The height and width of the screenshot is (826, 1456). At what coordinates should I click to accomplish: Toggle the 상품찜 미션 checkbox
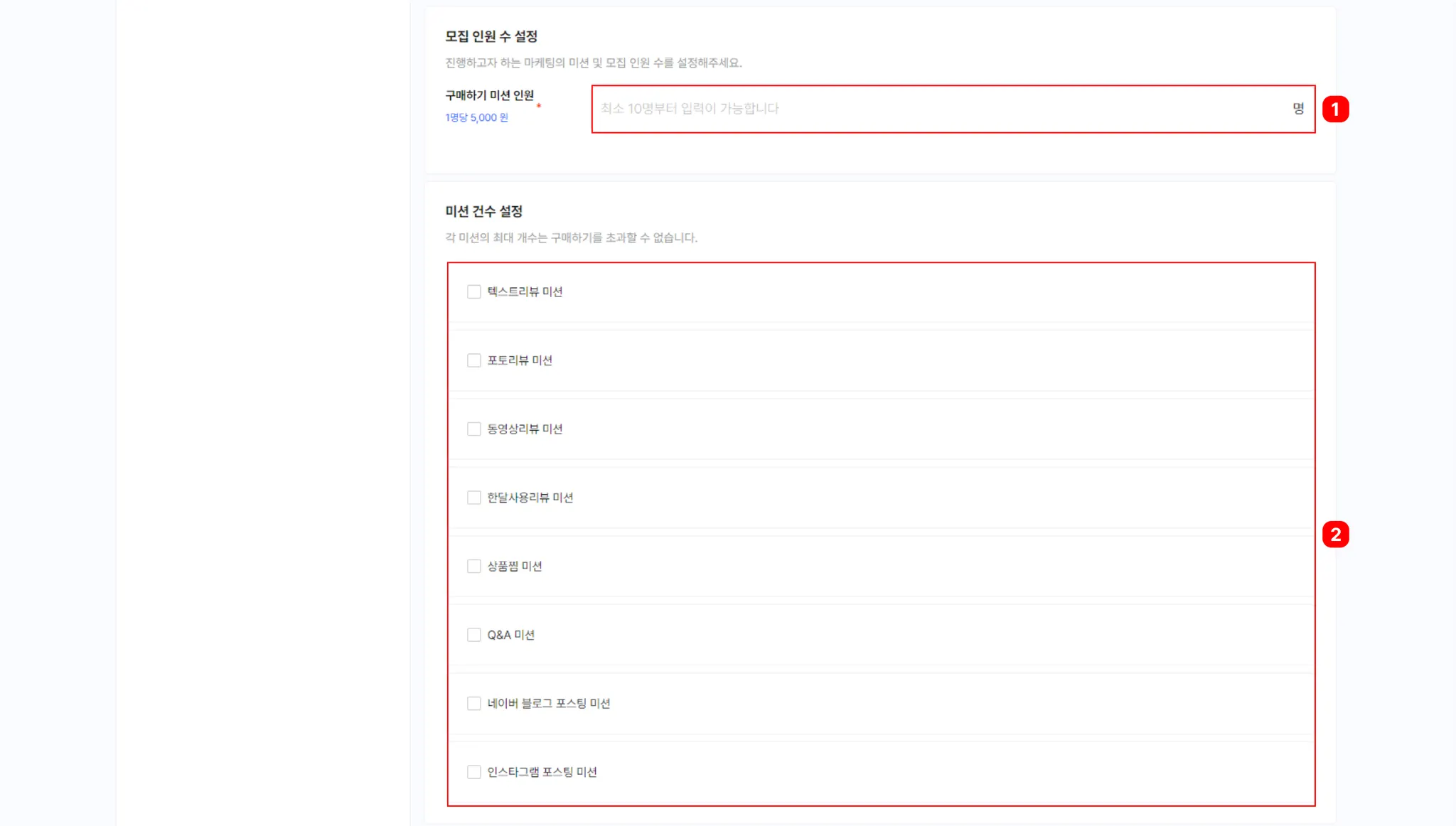point(473,566)
